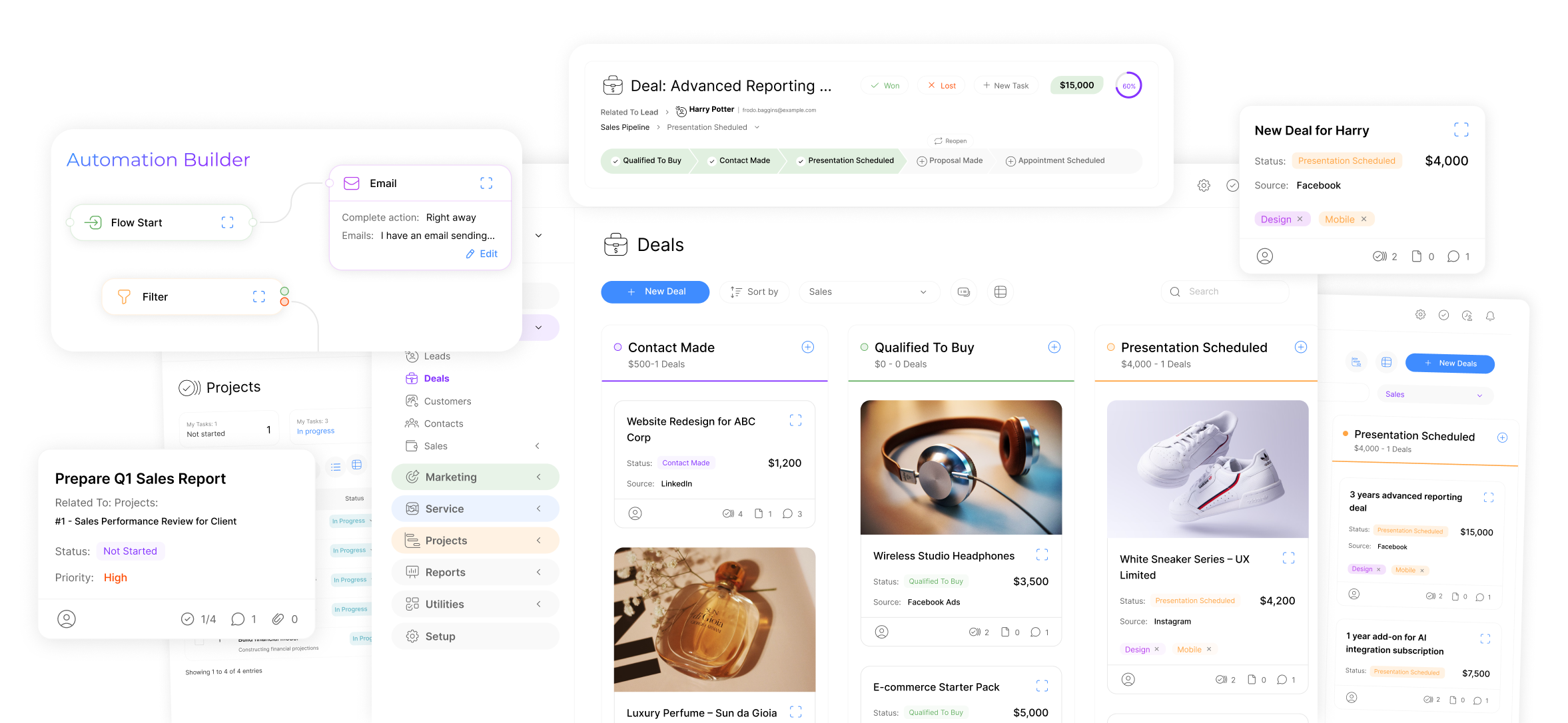This screenshot has width=1568, height=723.
Task: Open the table view icon beside Sales dropdown
Action: 1000,292
